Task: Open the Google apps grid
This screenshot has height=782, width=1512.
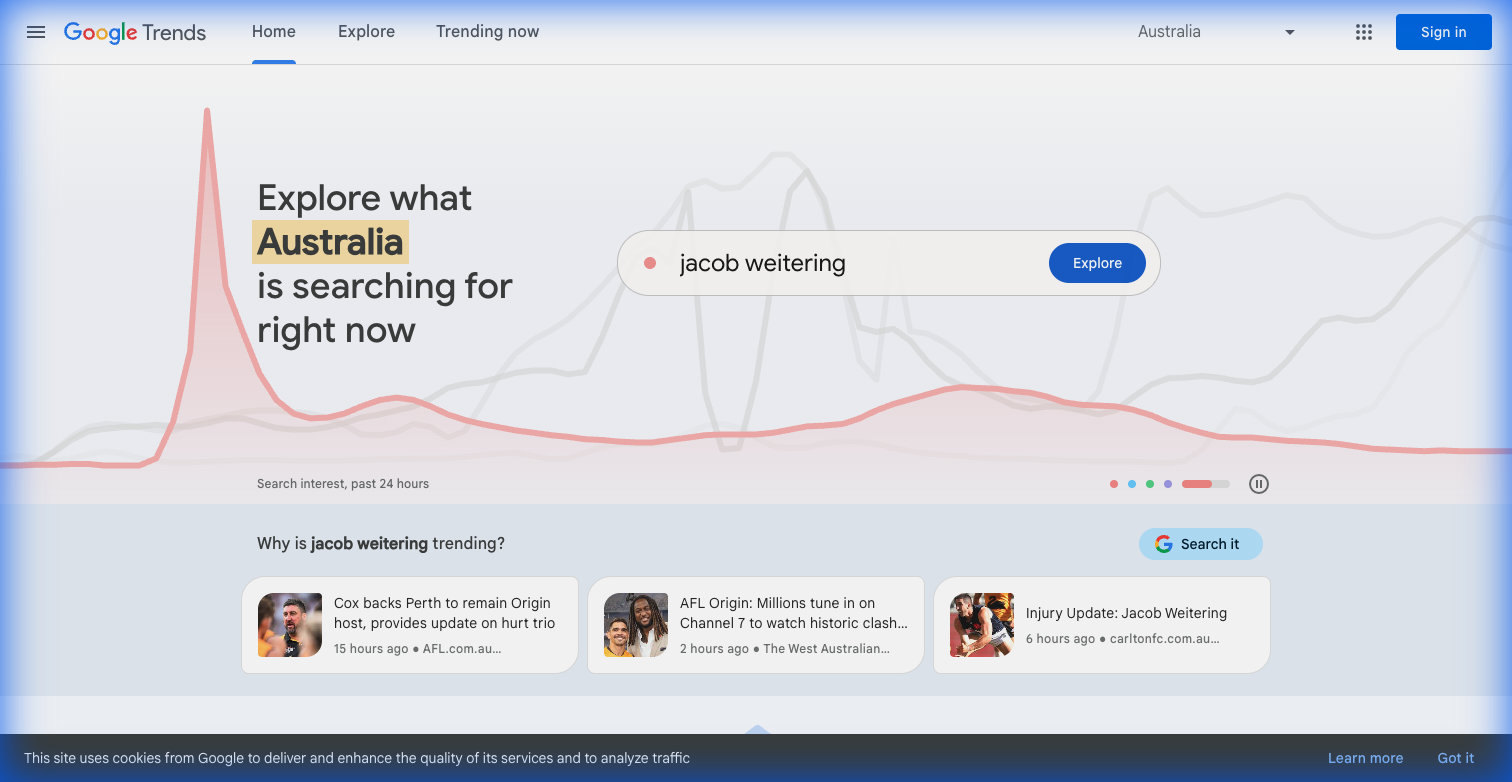Action: (x=1364, y=32)
